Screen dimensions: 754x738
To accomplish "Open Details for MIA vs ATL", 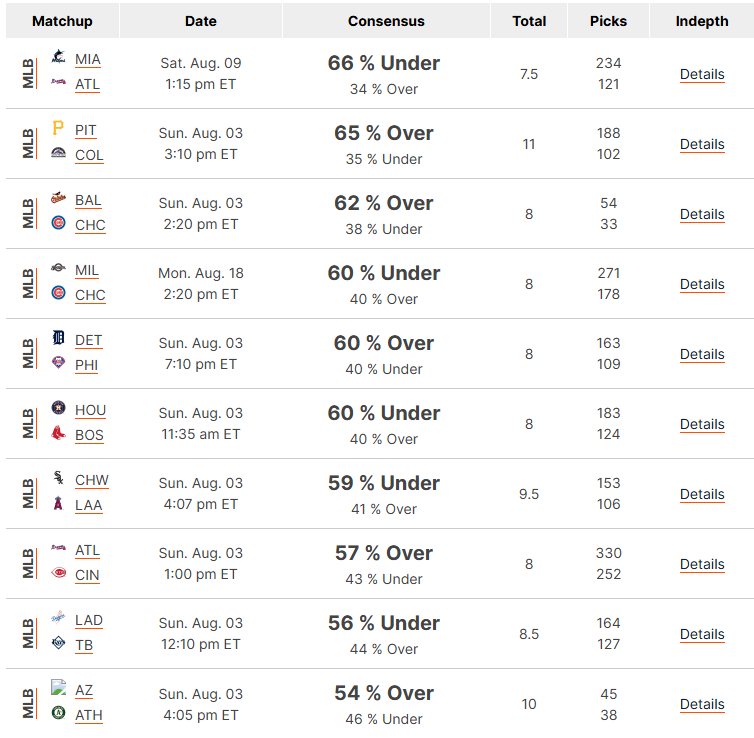I will click(702, 75).
